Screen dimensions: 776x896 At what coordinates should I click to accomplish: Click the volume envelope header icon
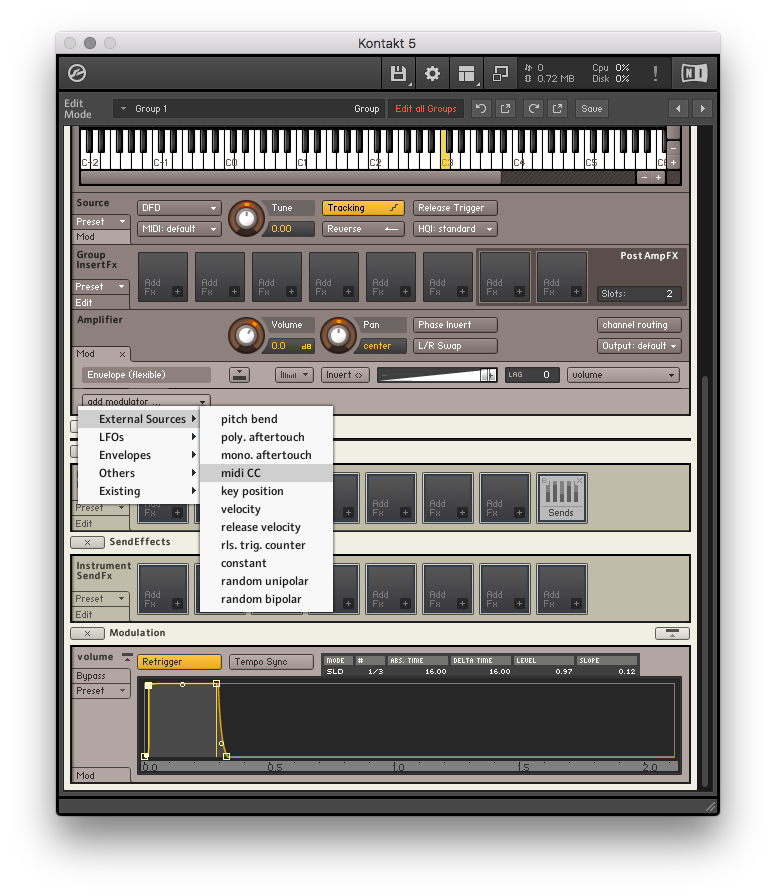(127, 657)
